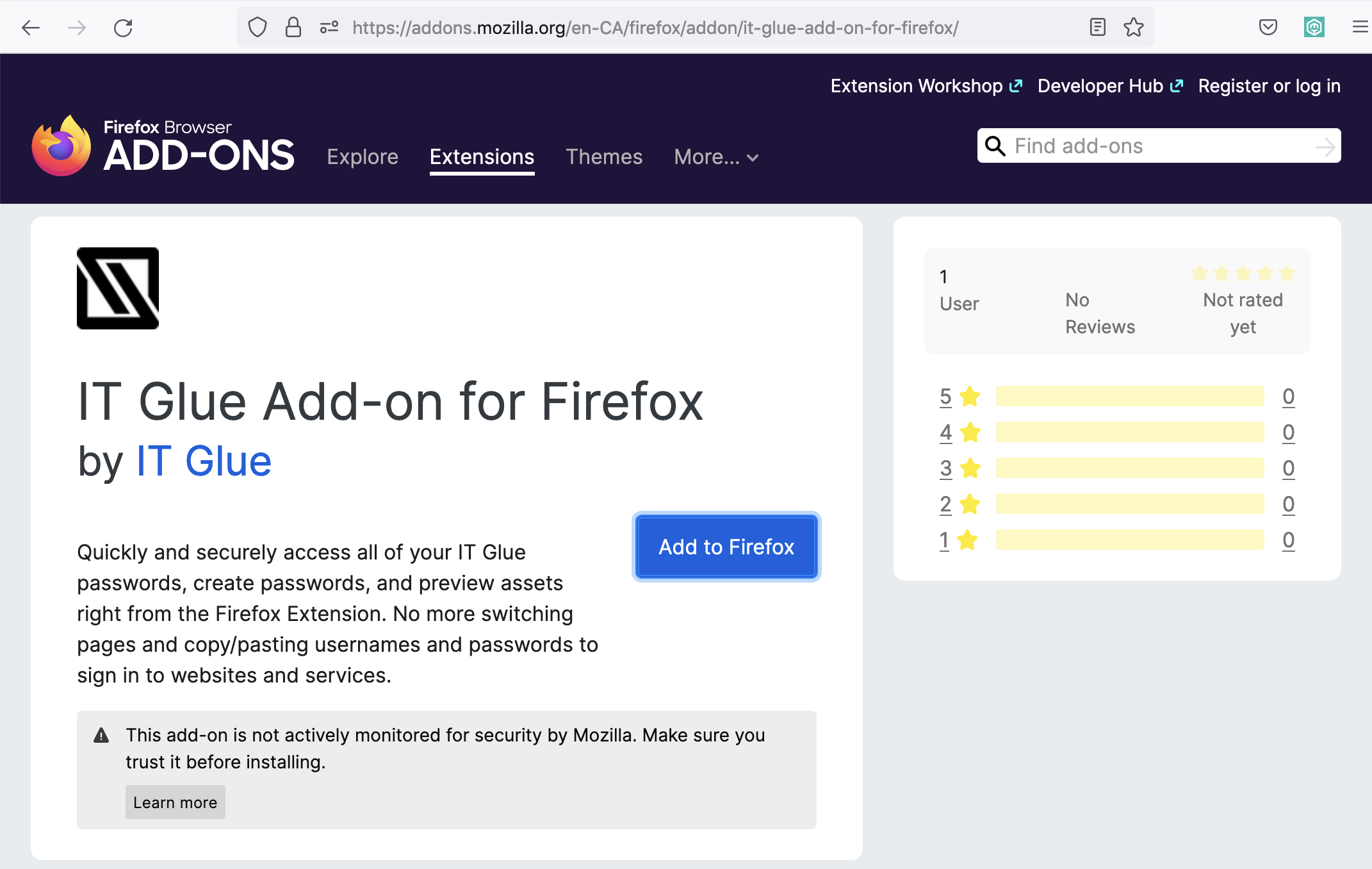Click the 5-star rating bar
Viewport: 1372px width, 869px height.
pos(1129,397)
